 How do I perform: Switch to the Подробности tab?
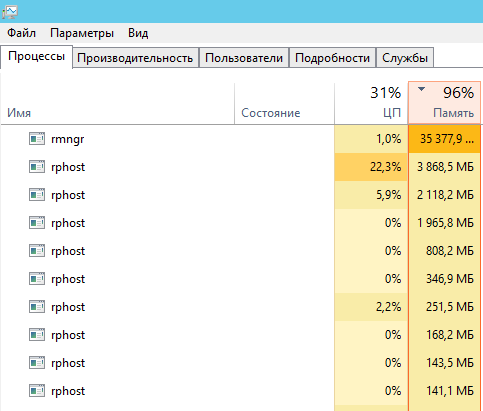[332, 58]
